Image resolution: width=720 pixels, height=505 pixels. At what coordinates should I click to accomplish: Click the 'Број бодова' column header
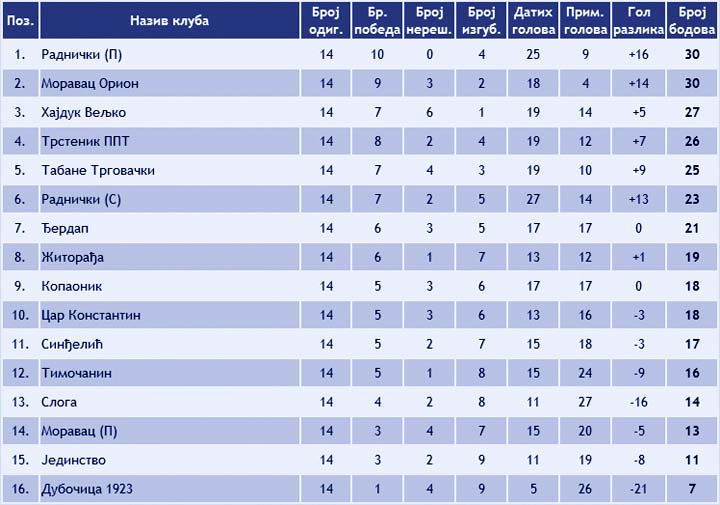[x=692, y=20]
